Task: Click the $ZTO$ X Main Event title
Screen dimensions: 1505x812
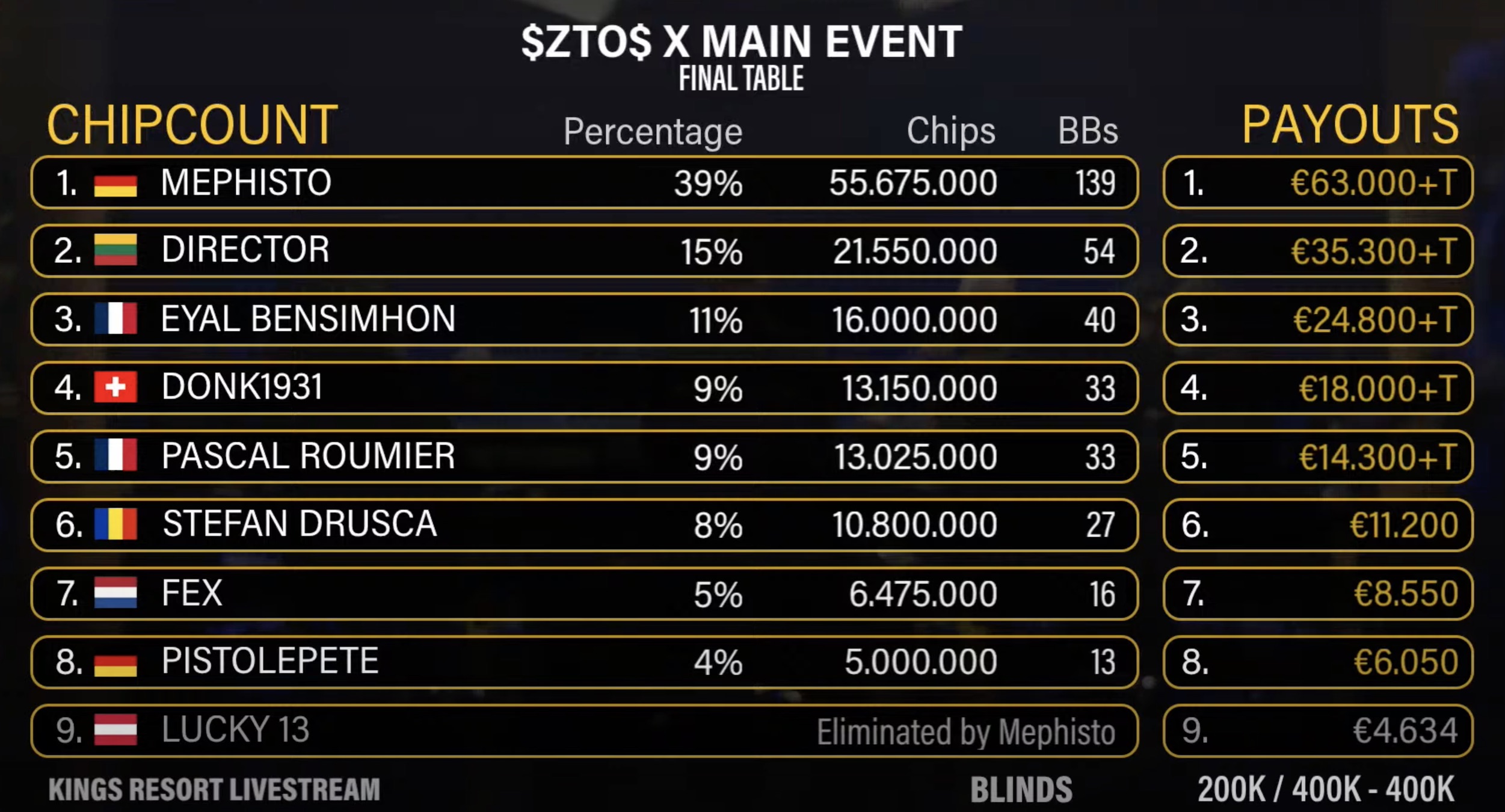Action: (742, 42)
